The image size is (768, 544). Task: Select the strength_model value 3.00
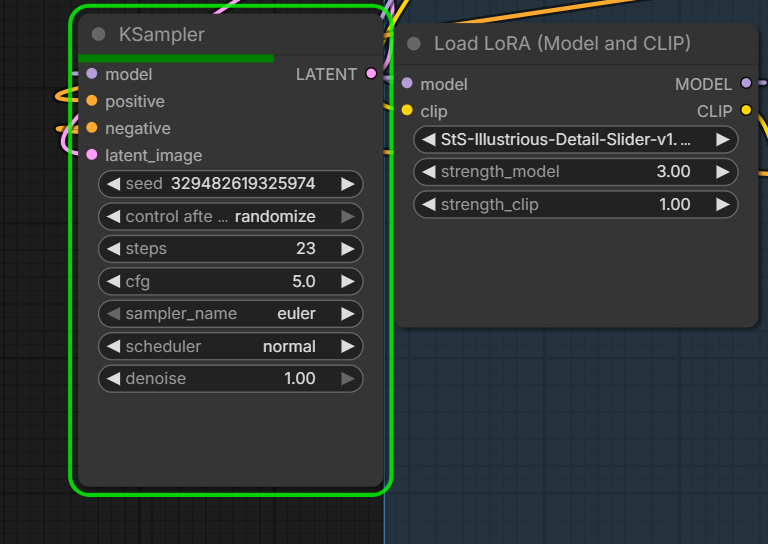[673, 171]
